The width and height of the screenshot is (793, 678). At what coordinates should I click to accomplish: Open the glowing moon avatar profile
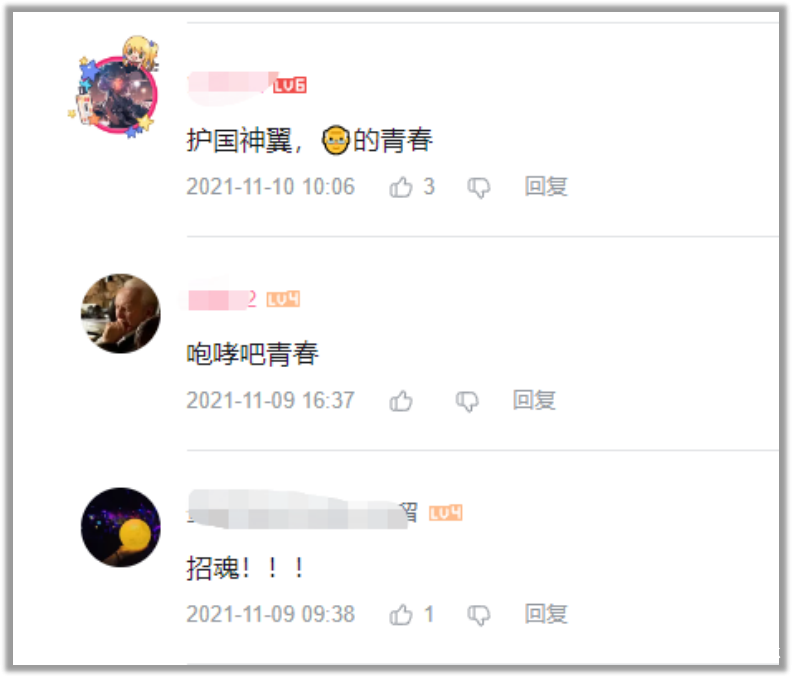120,527
